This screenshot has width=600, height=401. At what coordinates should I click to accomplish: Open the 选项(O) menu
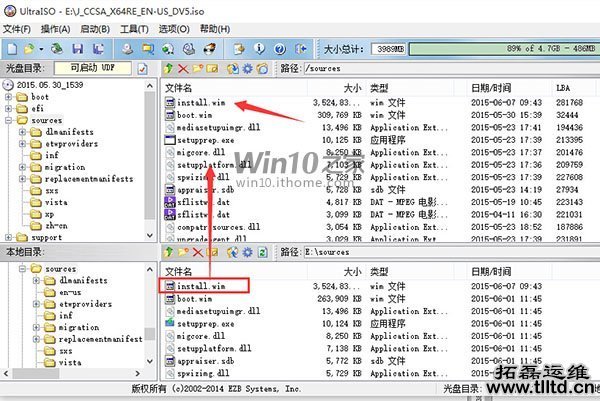pyautogui.click(x=174, y=29)
